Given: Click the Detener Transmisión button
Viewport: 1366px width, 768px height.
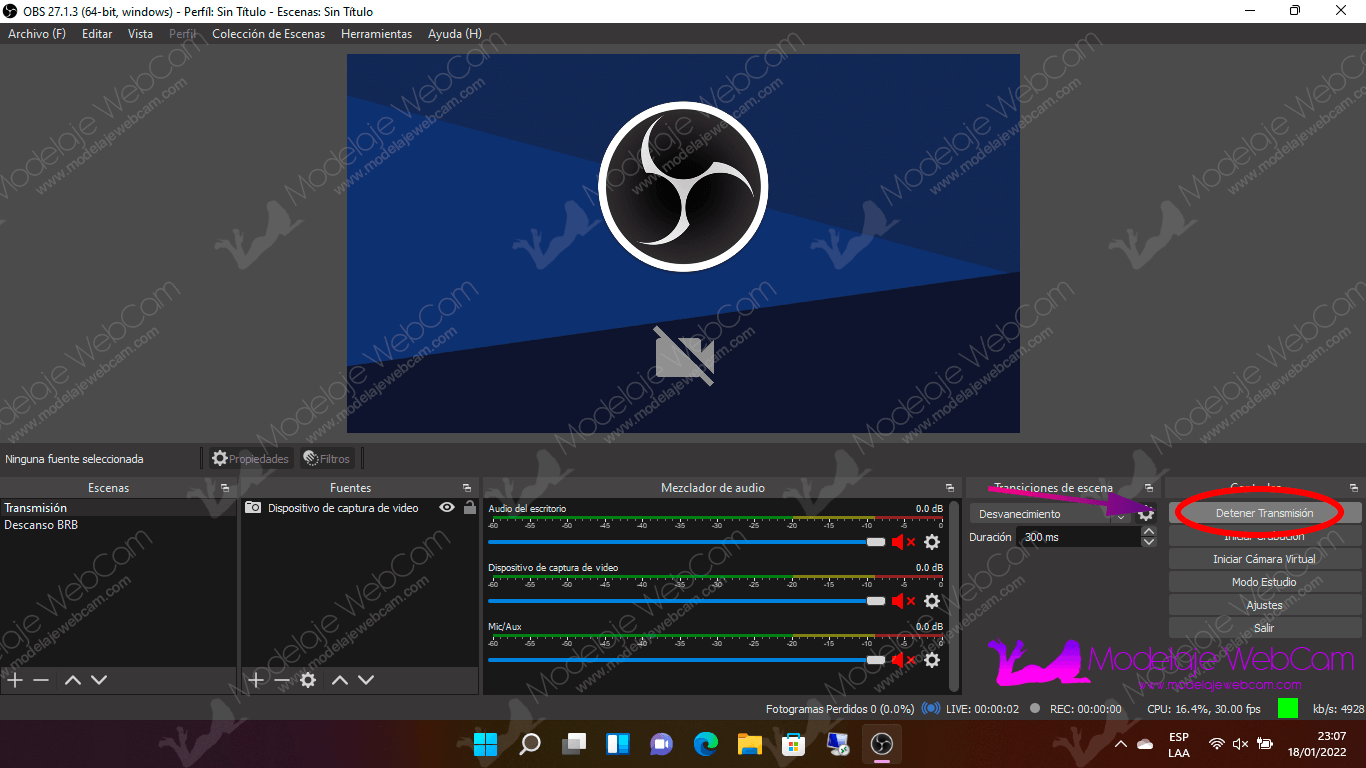Looking at the screenshot, I should click(x=1264, y=513).
